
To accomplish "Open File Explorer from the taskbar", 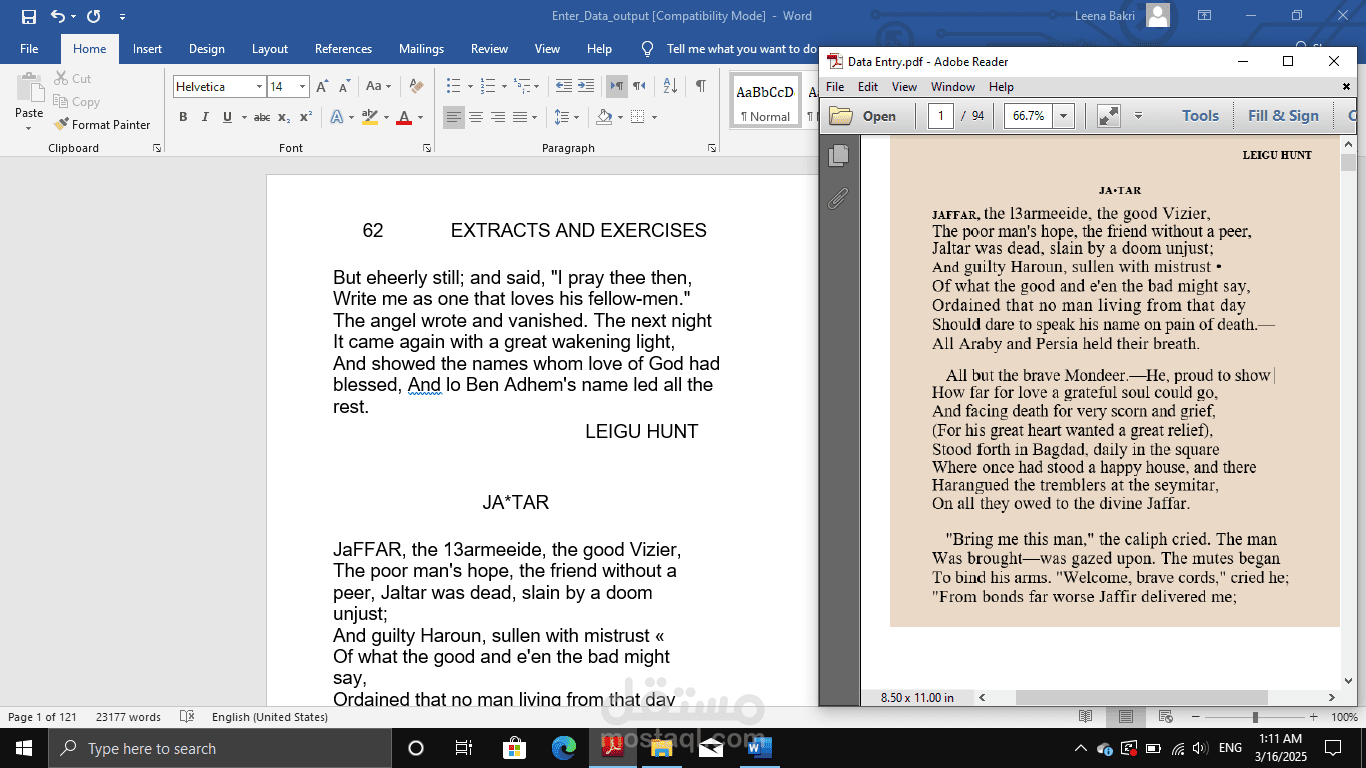I will pos(661,748).
